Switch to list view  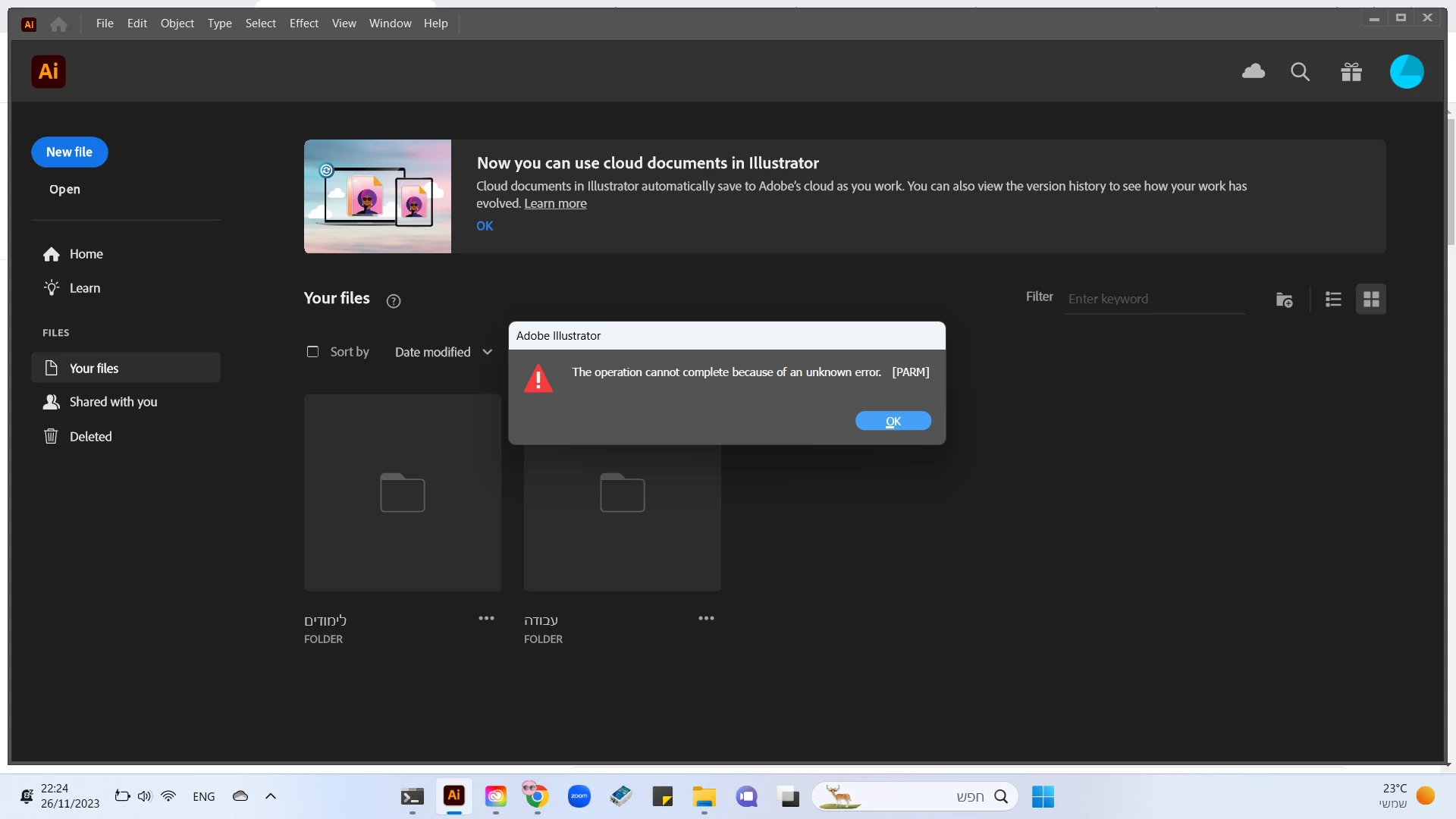point(1333,300)
